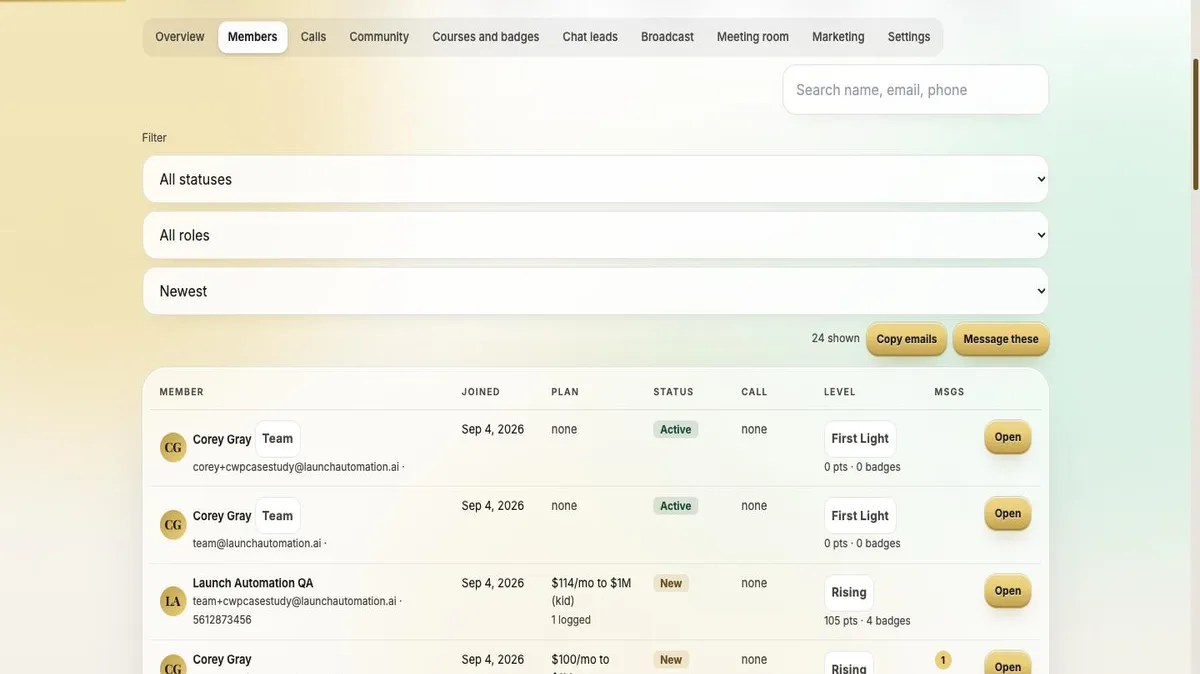Image resolution: width=1200 pixels, height=674 pixels.
Task: Click phone number 5612873456
Action: pos(222,620)
